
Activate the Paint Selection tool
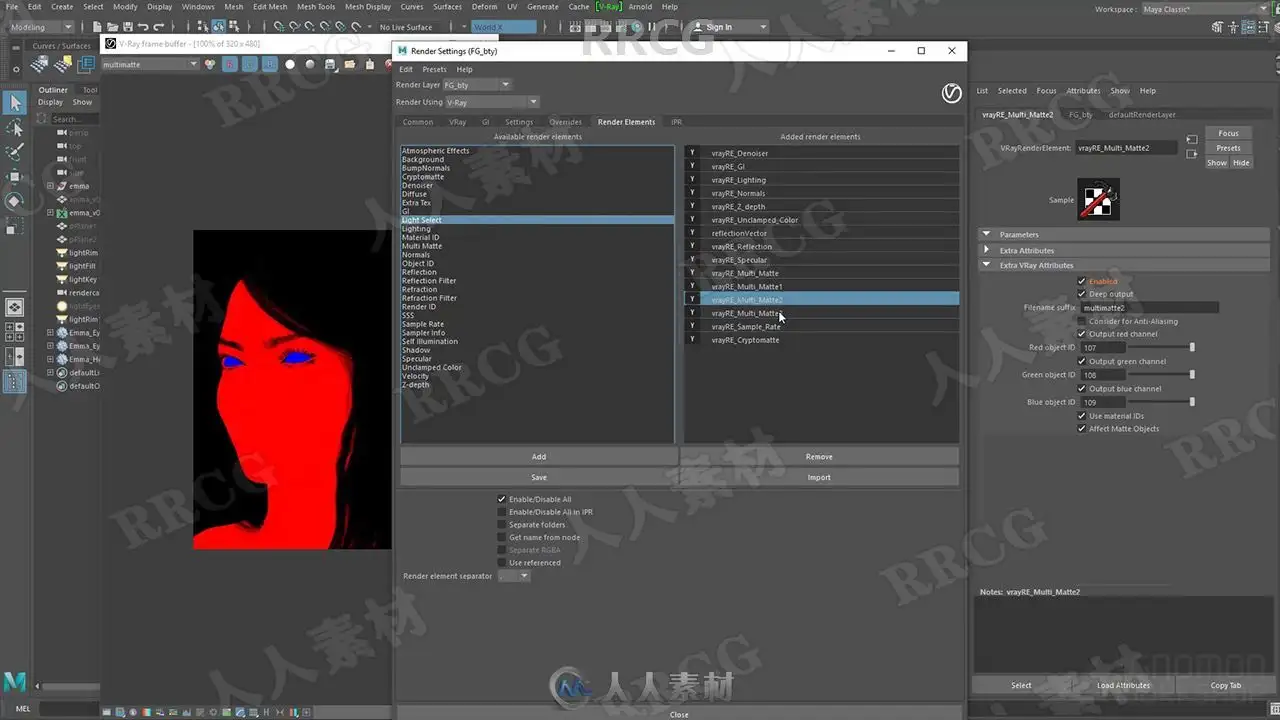15,152
